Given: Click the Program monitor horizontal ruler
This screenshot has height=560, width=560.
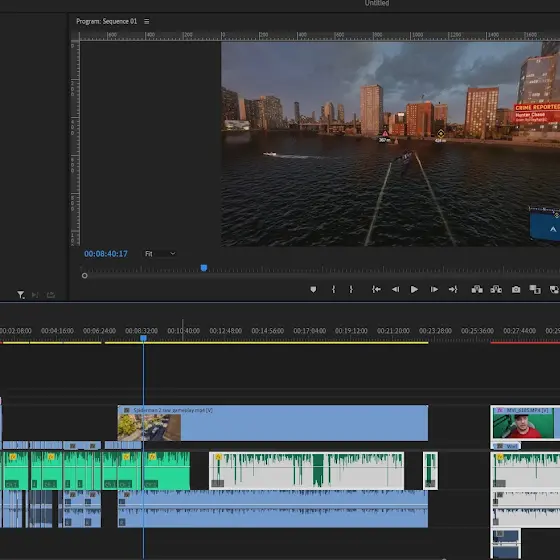Looking at the screenshot, I should 320,35.
